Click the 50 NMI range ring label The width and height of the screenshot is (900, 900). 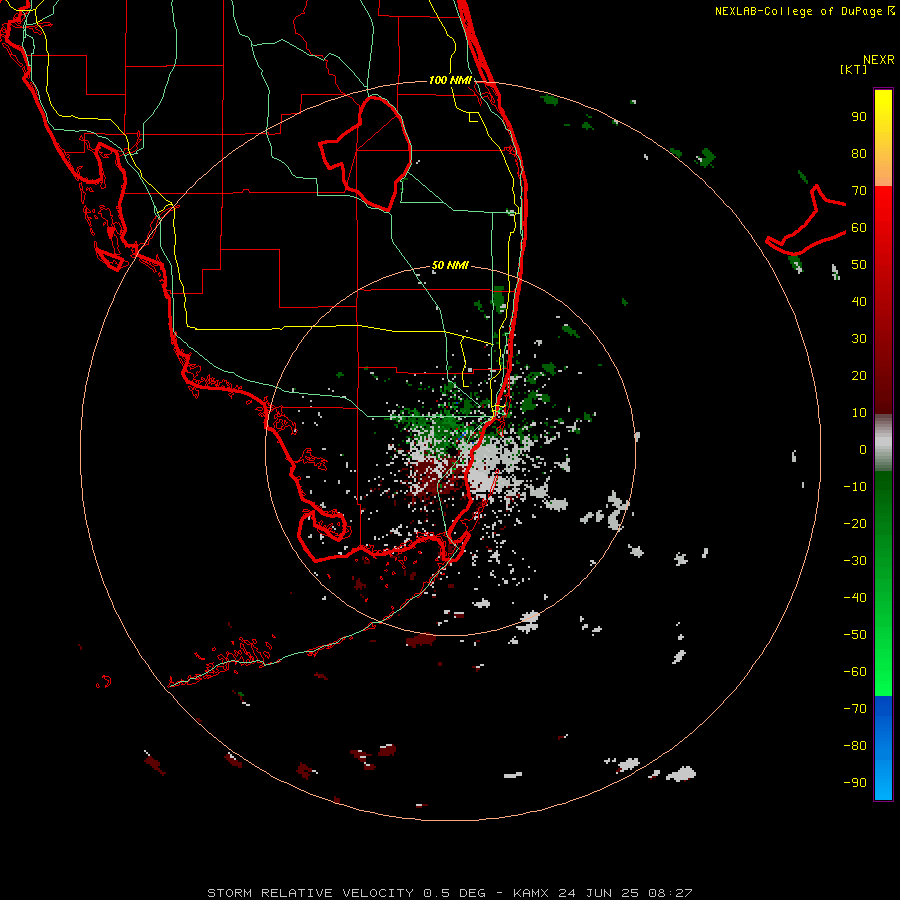tap(450, 265)
